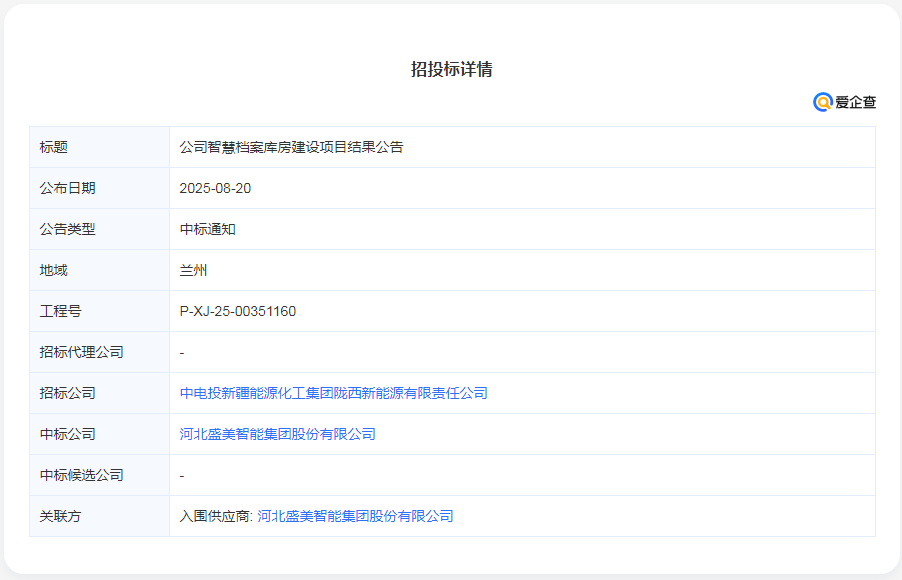Open link 中电投新疆能源化工集团陇西新能源有限责任公司
This screenshot has height=580, width=902.
pos(333,393)
